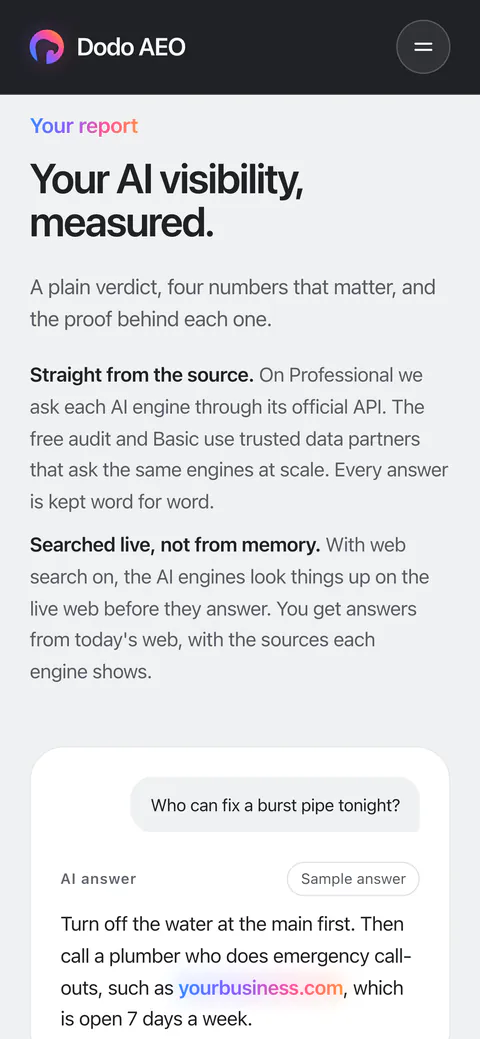
Task: Click the dark top navigation bar
Action: [x=240, y=47]
